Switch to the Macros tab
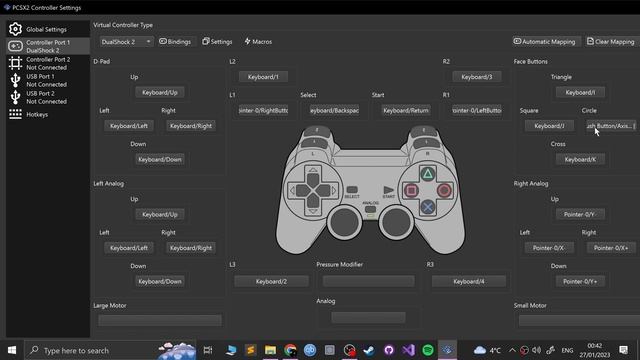Viewport: 640px width, 360px height. point(258,42)
